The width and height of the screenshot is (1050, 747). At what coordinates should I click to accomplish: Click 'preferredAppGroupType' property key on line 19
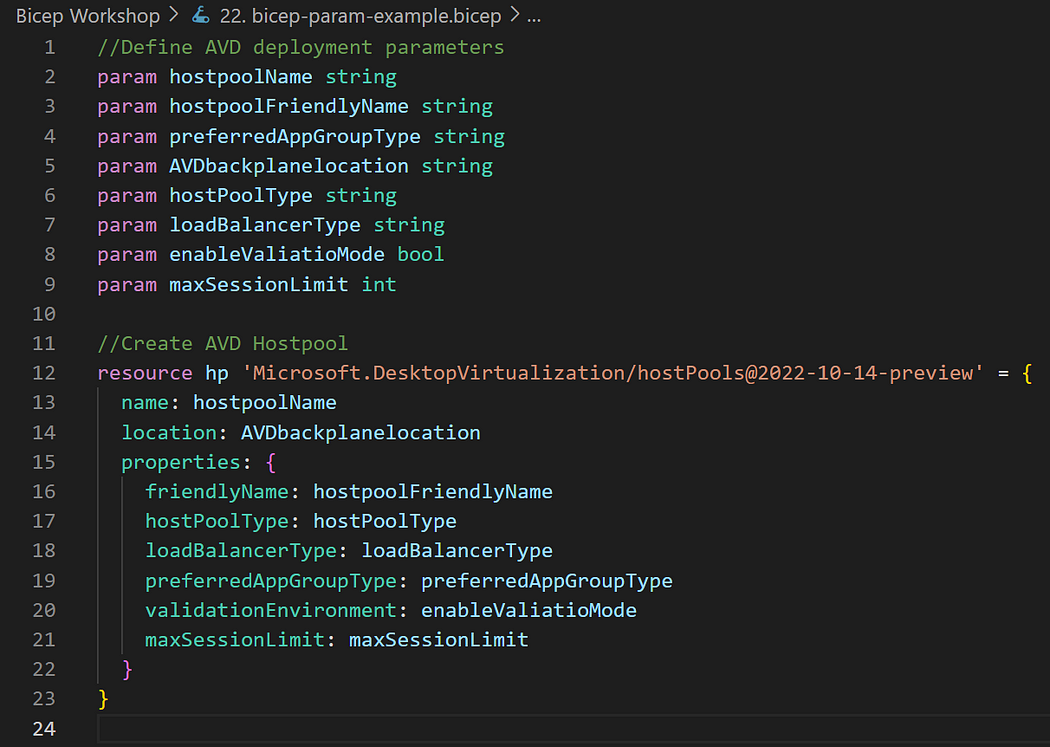point(271,580)
